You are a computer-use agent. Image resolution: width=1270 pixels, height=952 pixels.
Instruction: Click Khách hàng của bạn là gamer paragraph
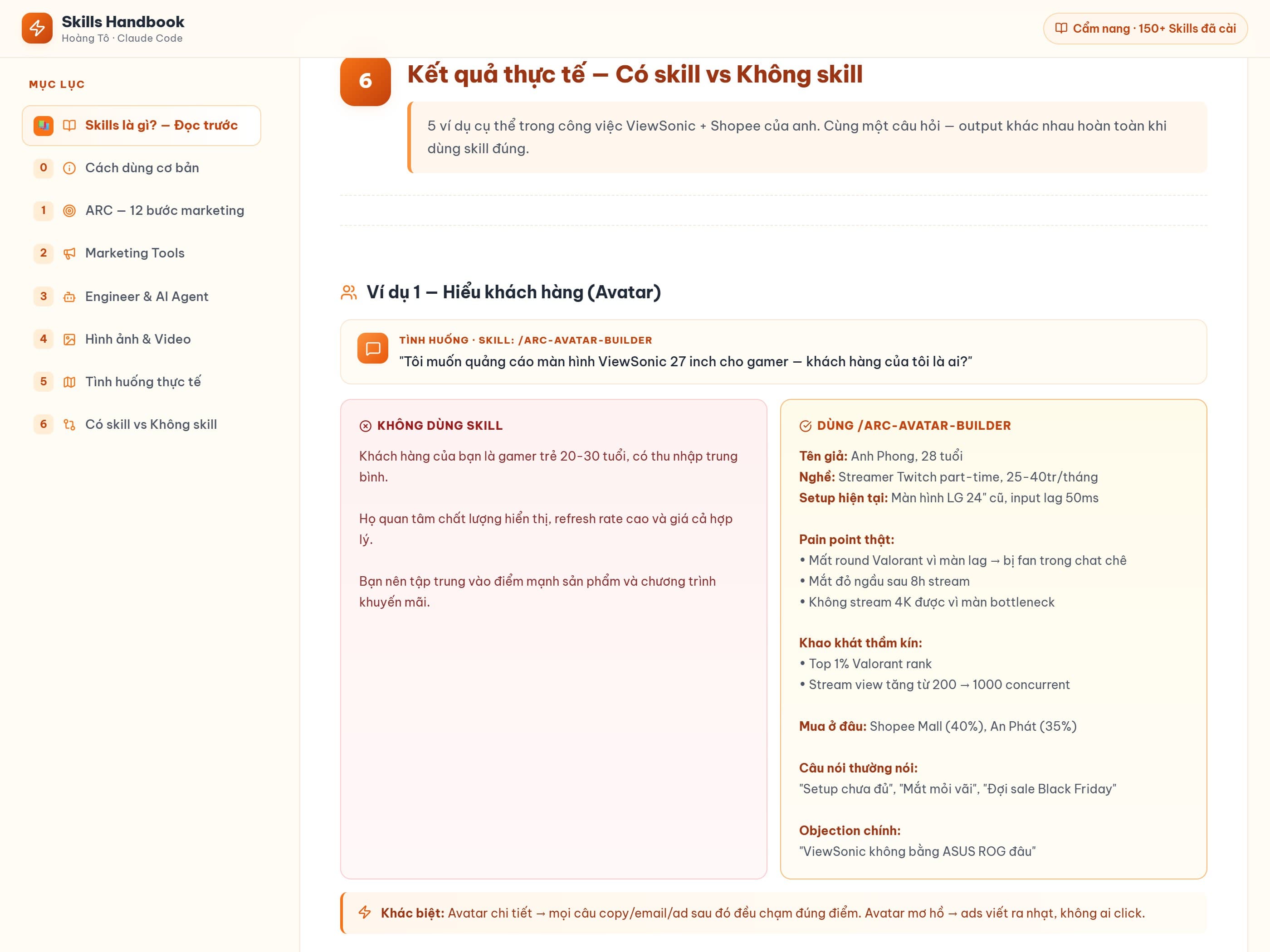pyautogui.click(x=548, y=466)
